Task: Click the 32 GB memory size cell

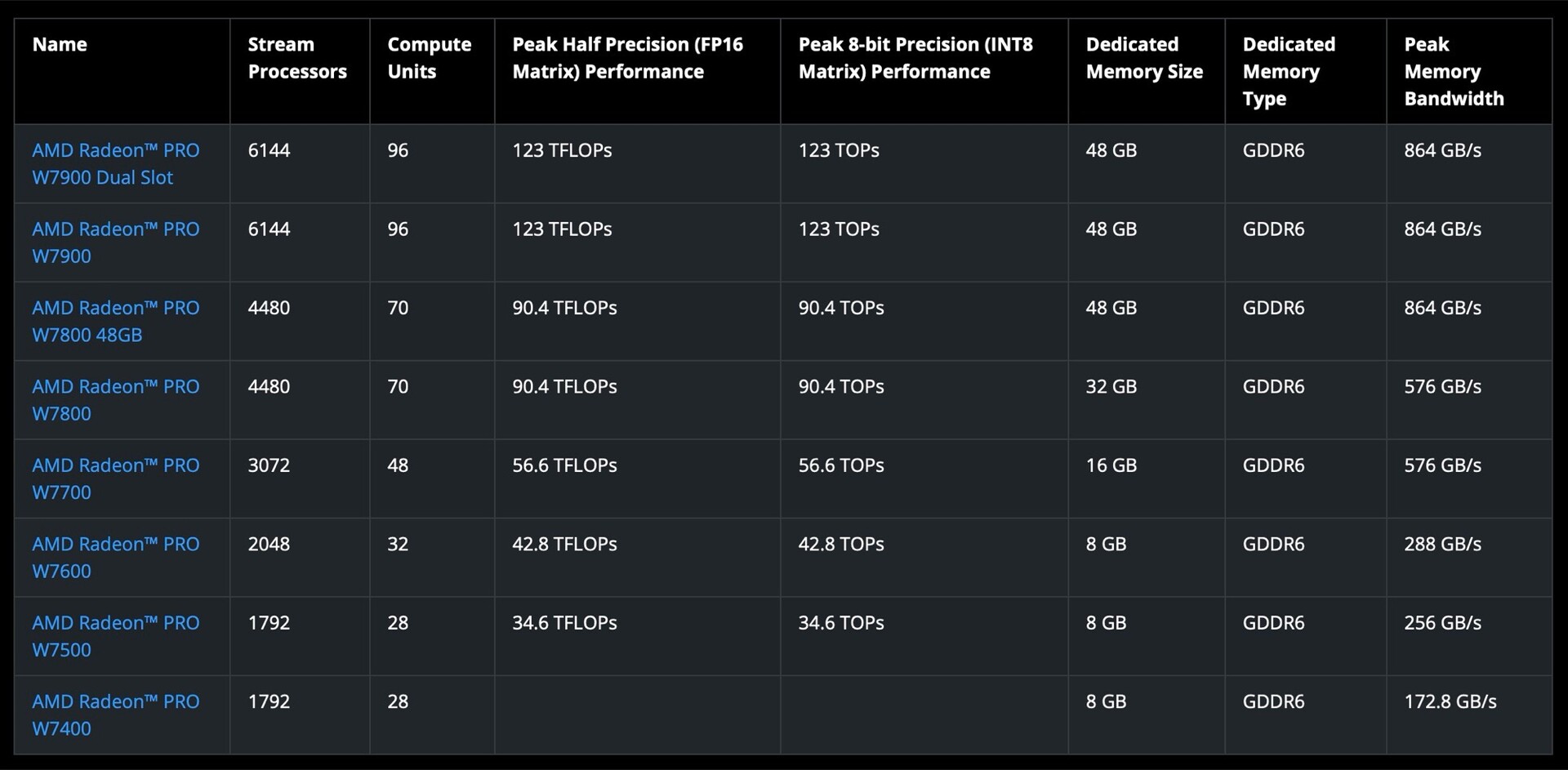Action: click(1111, 386)
